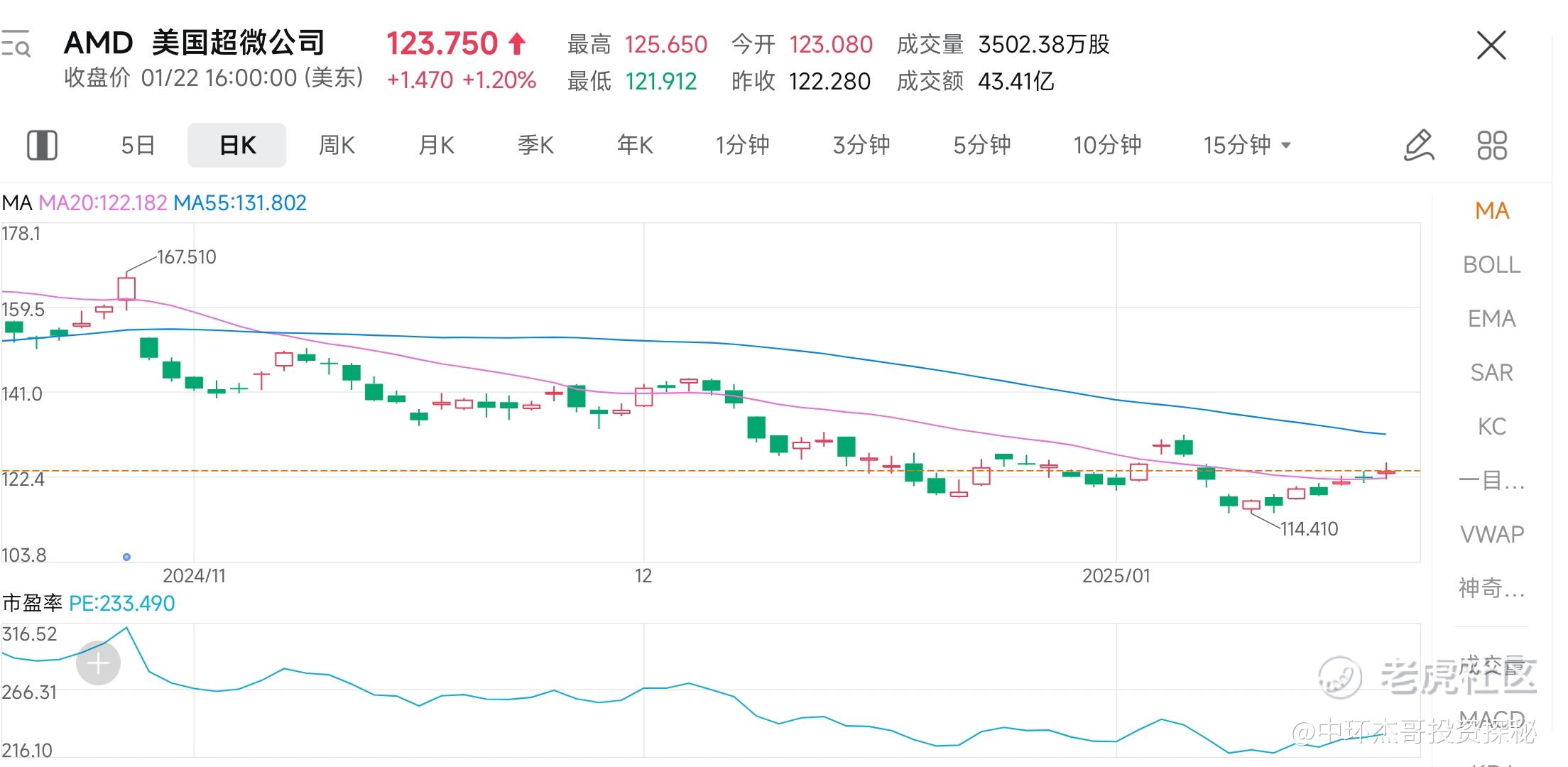The height and width of the screenshot is (767, 1568).
Task: Open the drawing pencil tool
Action: (1419, 145)
